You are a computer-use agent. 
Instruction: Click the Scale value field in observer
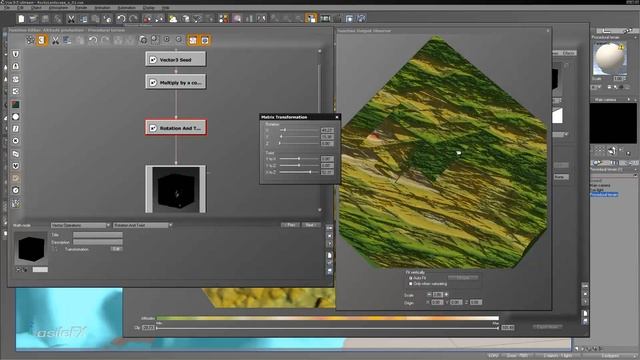point(438,295)
